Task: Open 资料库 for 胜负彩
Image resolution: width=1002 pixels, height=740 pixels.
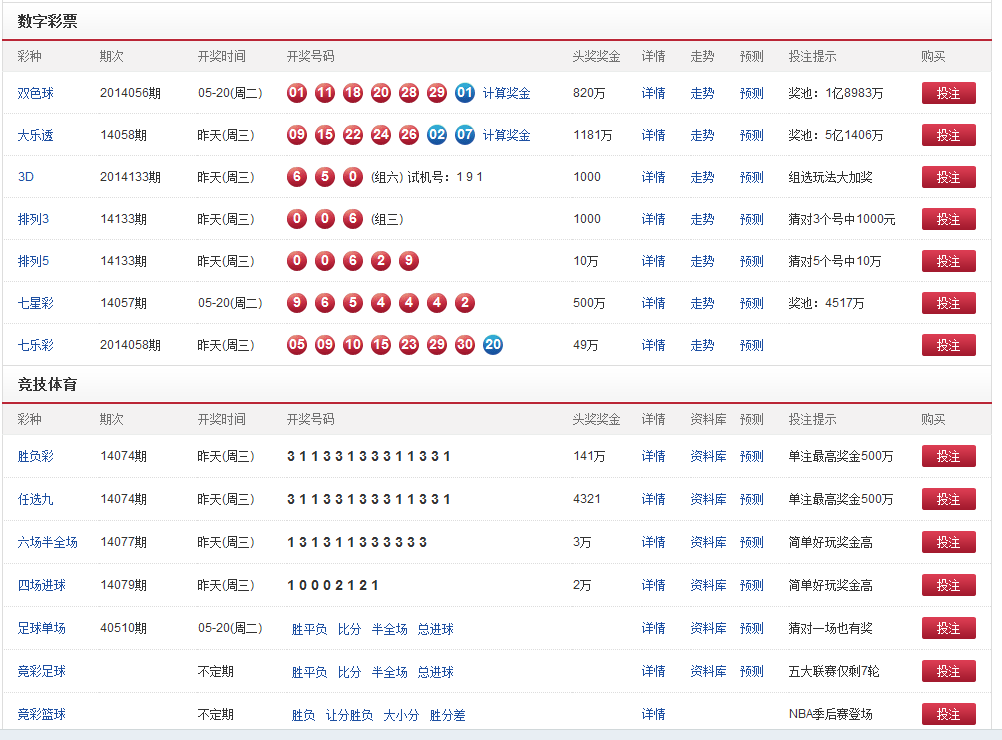Action: (x=707, y=456)
